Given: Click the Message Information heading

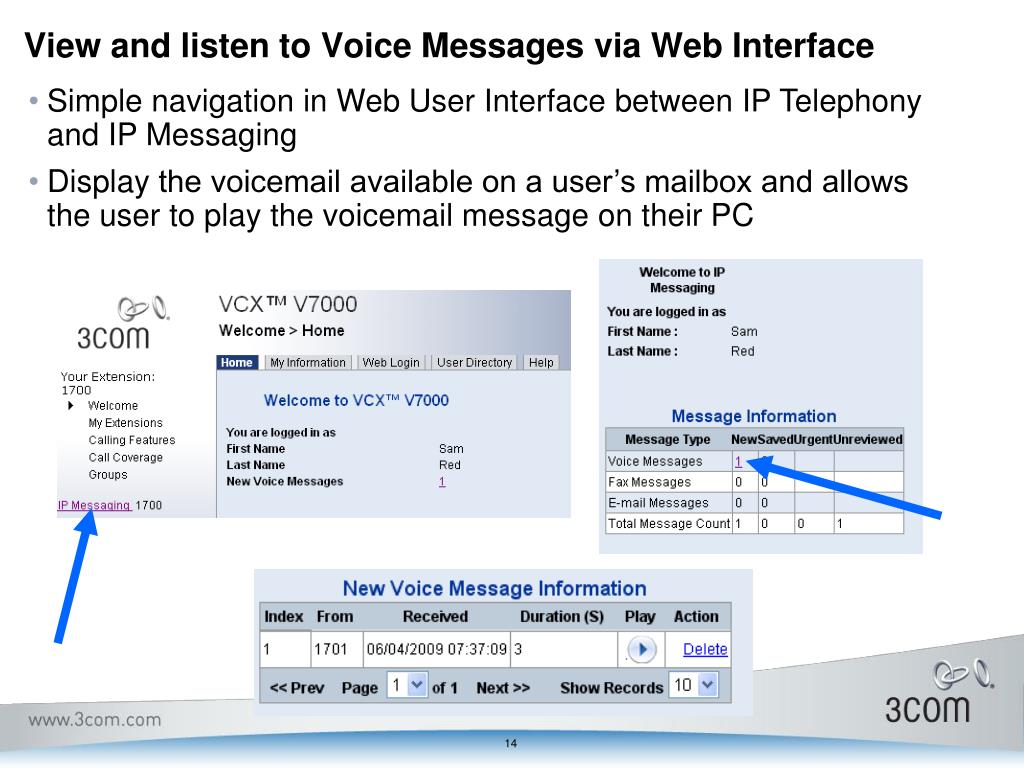Looking at the screenshot, I should click(x=754, y=416).
